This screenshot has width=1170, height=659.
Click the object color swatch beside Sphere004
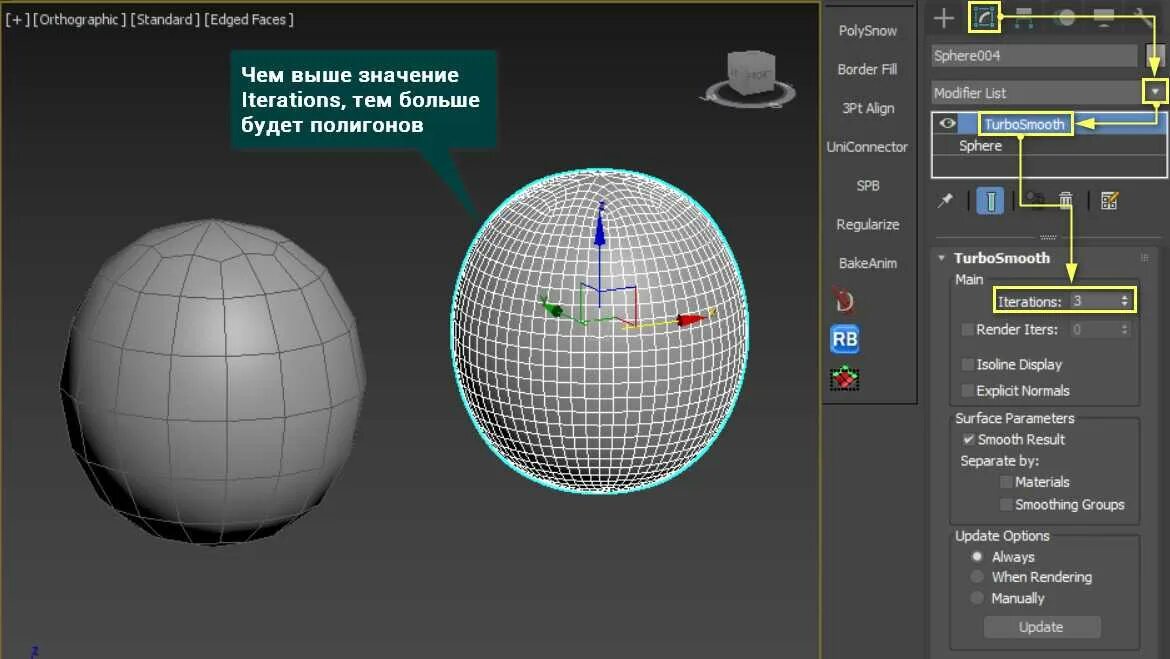1154,55
